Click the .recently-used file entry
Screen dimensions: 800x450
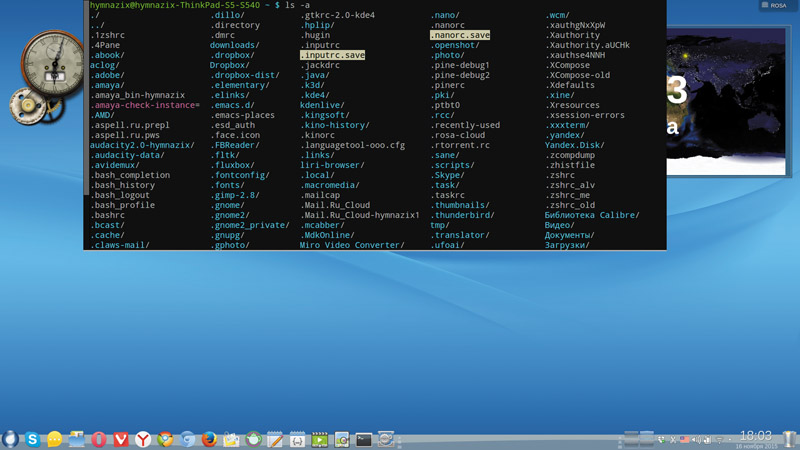(x=465, y=125)
